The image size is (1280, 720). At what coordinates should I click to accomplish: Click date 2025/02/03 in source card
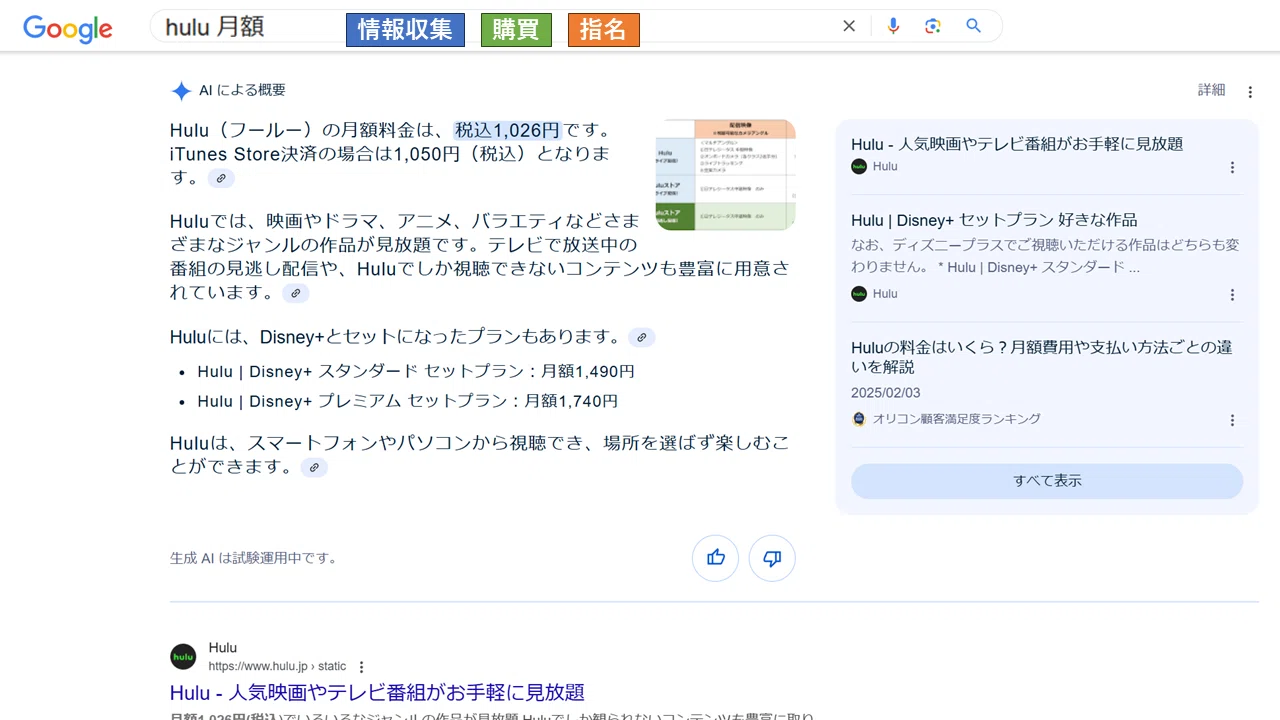(x=886, y=393)
